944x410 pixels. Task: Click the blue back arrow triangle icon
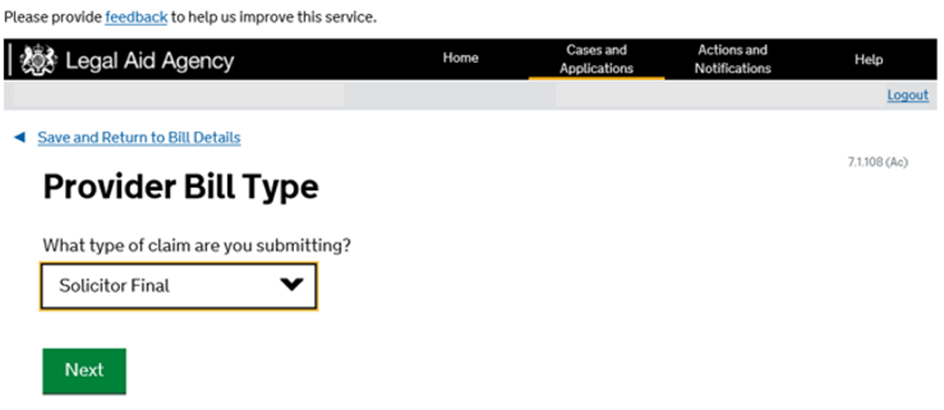[19, 138]
